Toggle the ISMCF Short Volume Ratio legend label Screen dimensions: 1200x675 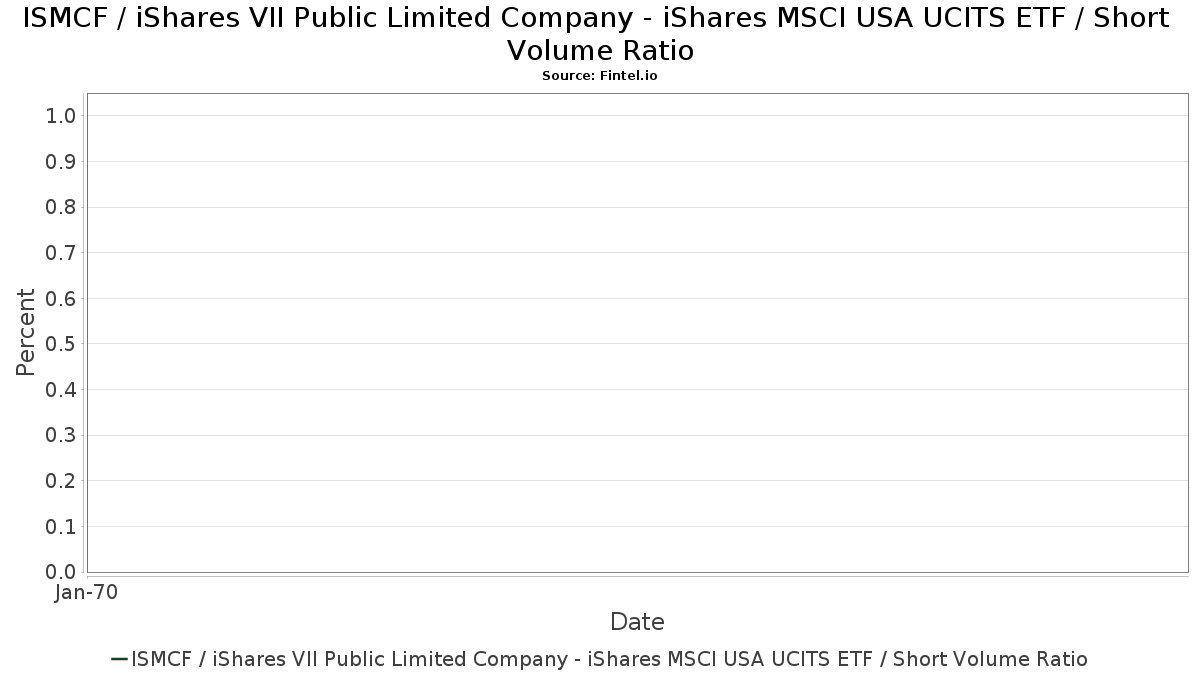click(x=609, y=659)
